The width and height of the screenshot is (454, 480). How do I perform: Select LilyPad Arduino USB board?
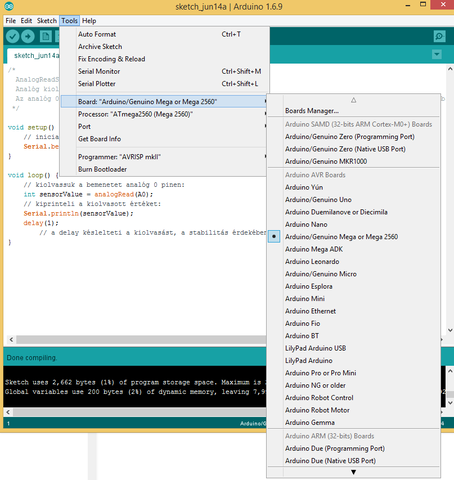point(354,348)
